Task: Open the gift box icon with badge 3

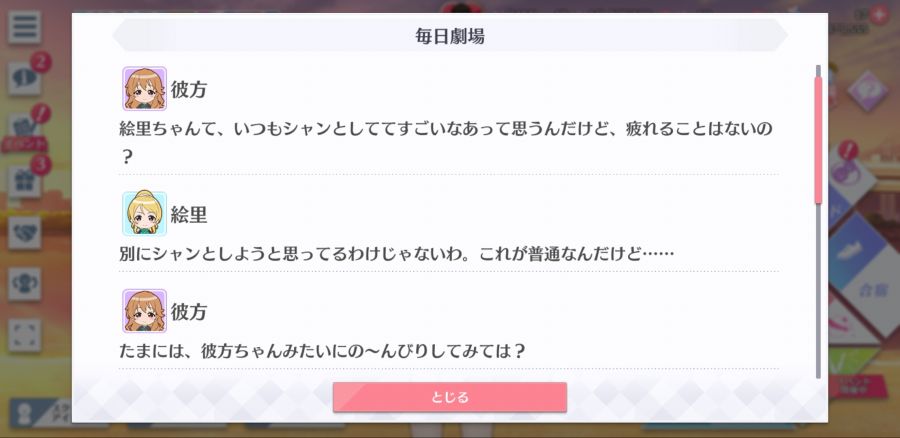Action: pos(25,181)
